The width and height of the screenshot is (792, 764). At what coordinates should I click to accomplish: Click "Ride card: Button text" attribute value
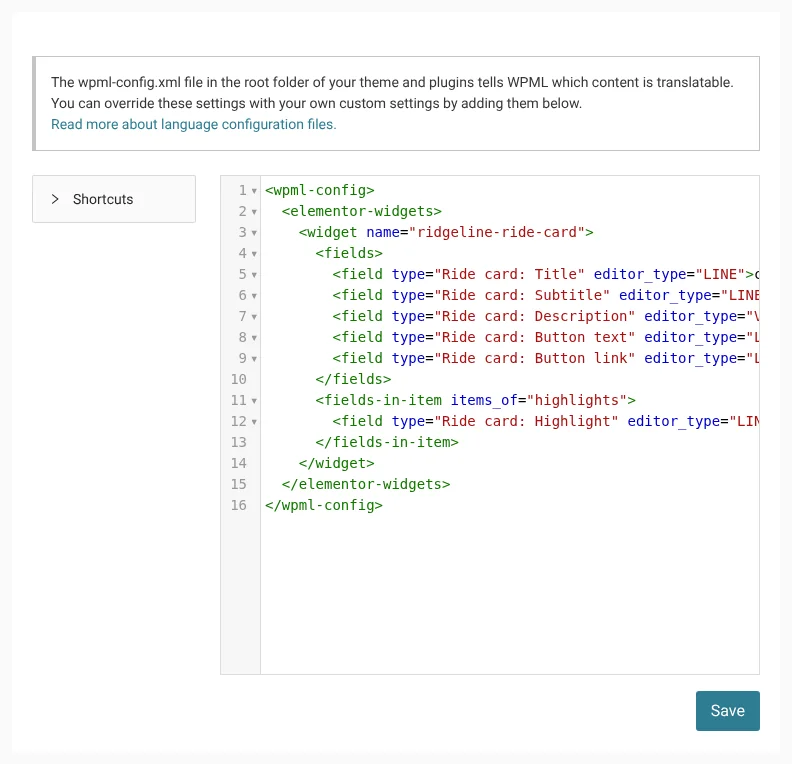(x=534, y=337)
